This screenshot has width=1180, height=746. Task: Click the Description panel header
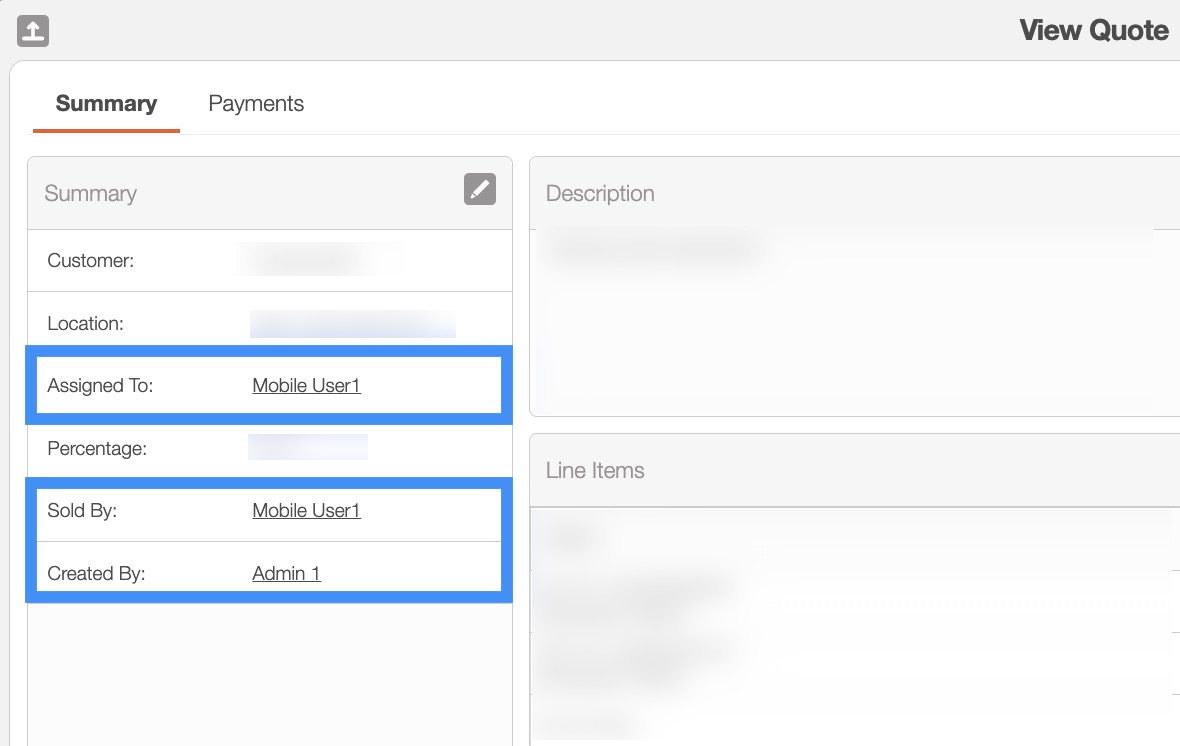600,194
